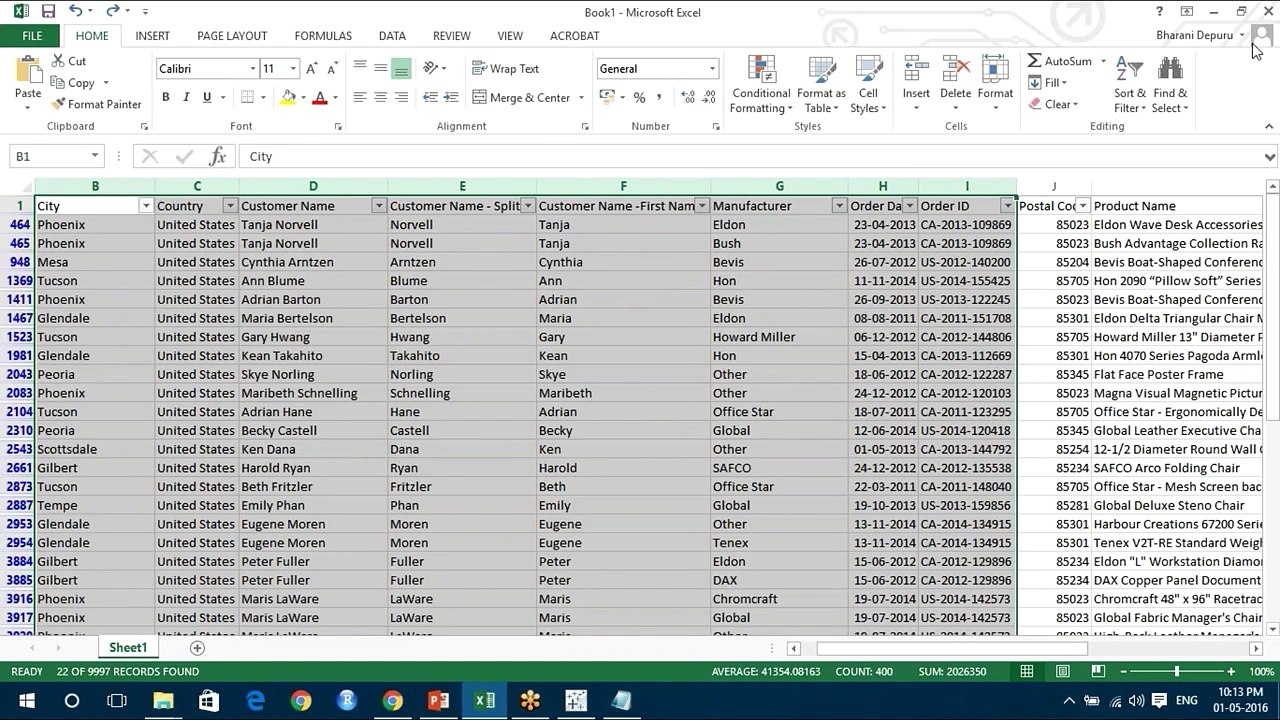Screen dimensions: 1280x720
Task: Add a new sheet with plus icon
Action: point(197,648)
